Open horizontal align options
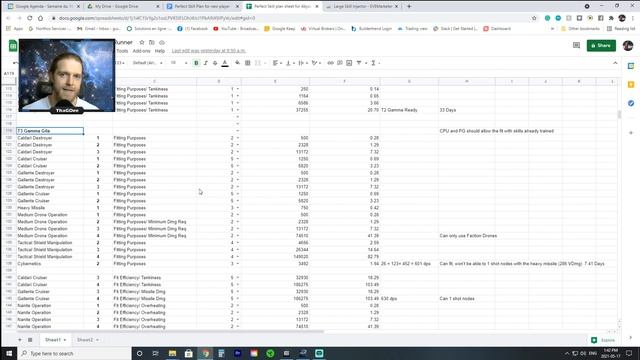640x360 pixels. point(277,63)
